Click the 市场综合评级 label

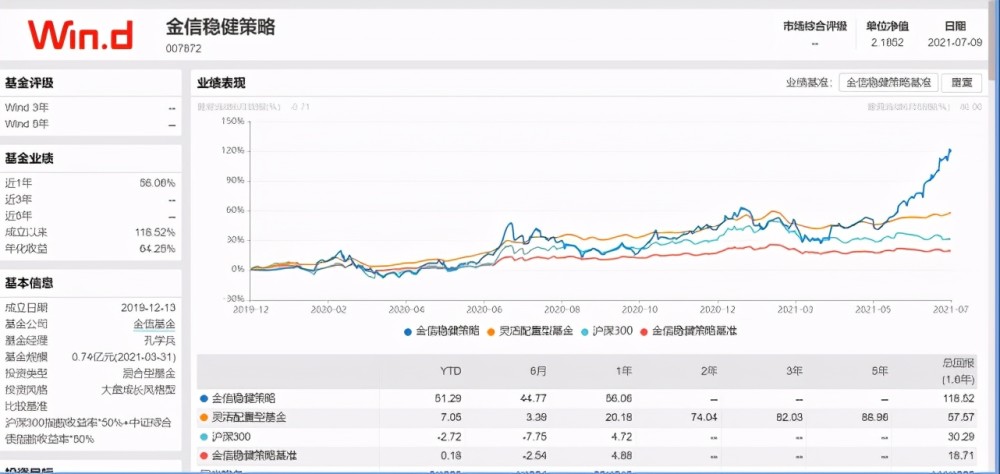pyautogui.click(x=815, y=27)
